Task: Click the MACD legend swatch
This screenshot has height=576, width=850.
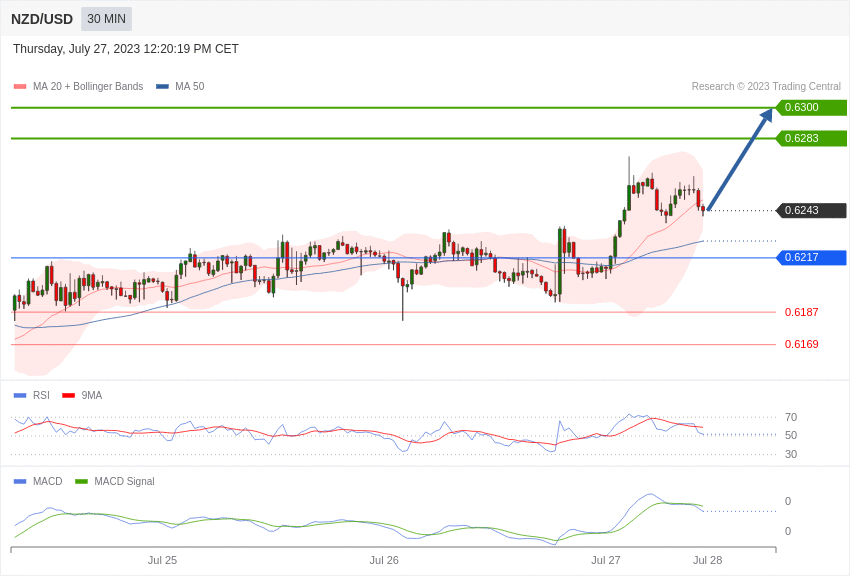Action: (20, 481)
